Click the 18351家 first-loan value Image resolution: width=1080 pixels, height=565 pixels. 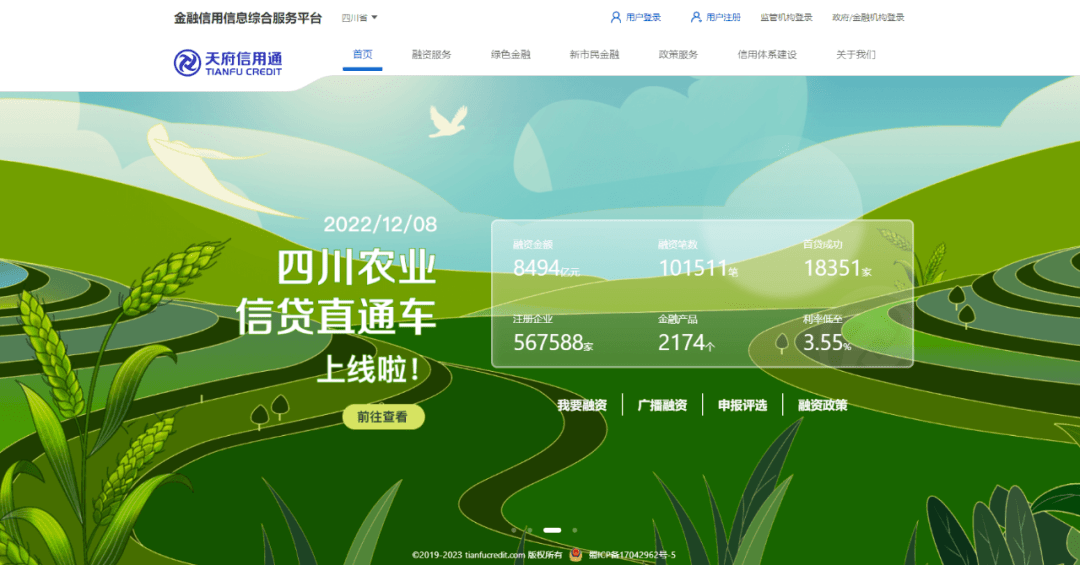[838, 268]
